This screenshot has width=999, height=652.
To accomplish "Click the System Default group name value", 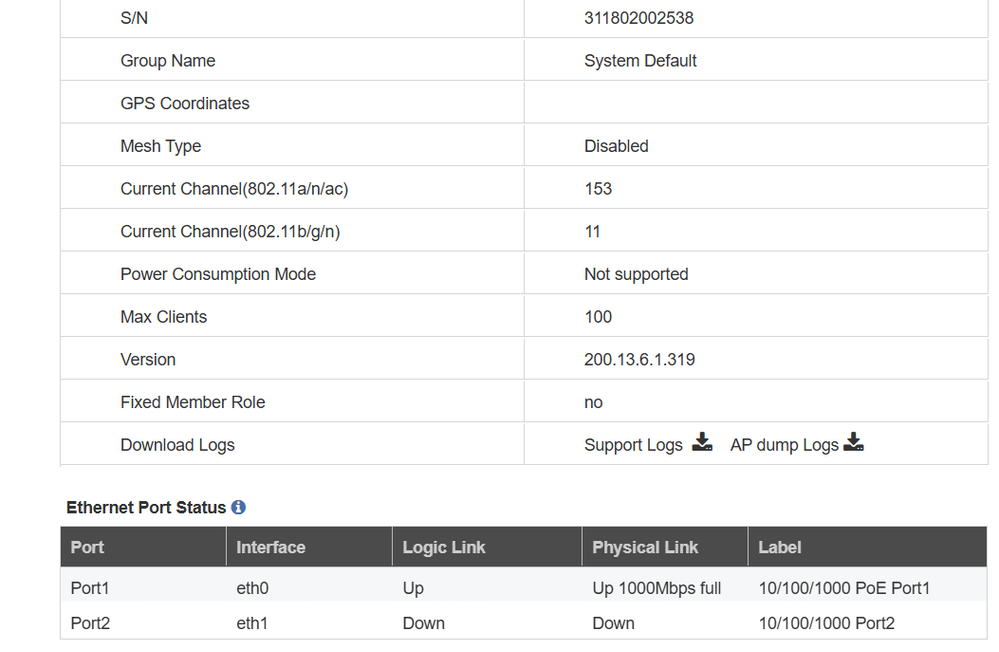I will 640,61.
